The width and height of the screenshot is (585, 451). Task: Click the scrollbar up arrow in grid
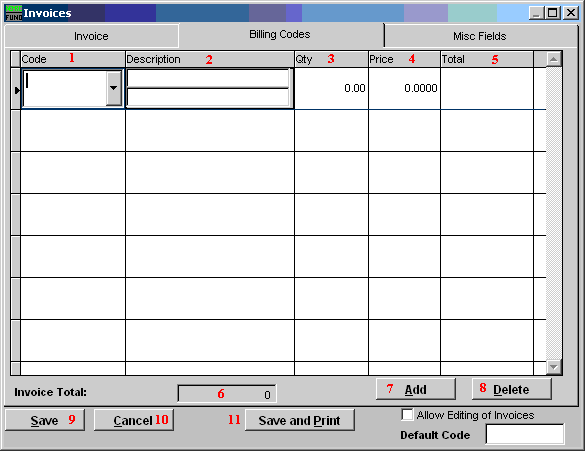[x=554, y=59]
